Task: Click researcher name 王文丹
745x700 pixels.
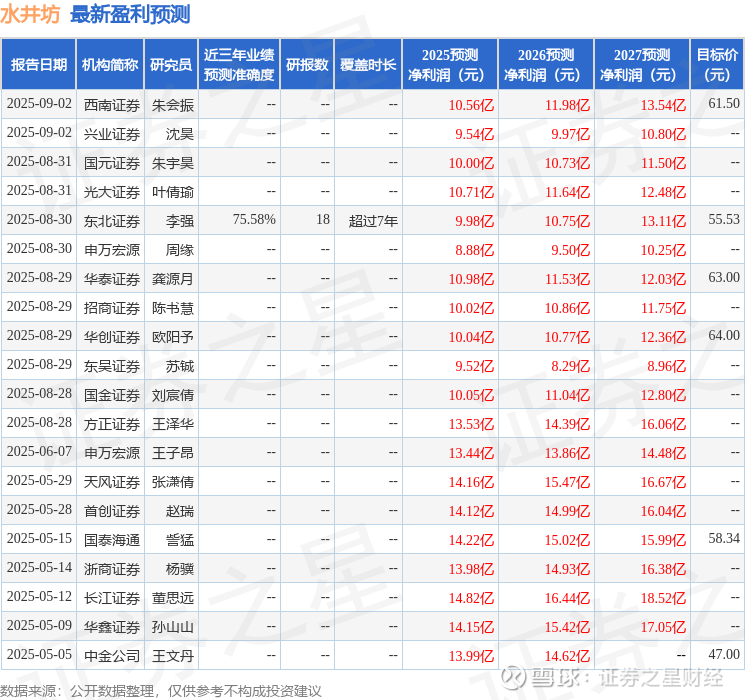Action: [172, 656]
